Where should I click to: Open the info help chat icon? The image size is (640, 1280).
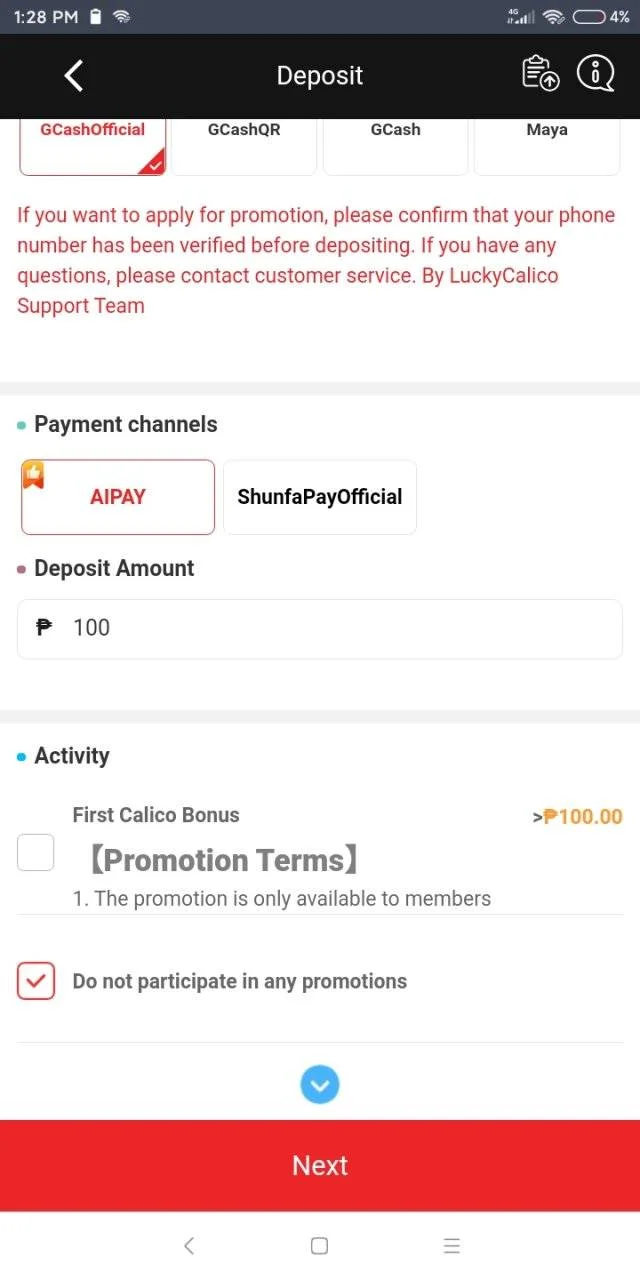tap(596, 74)
